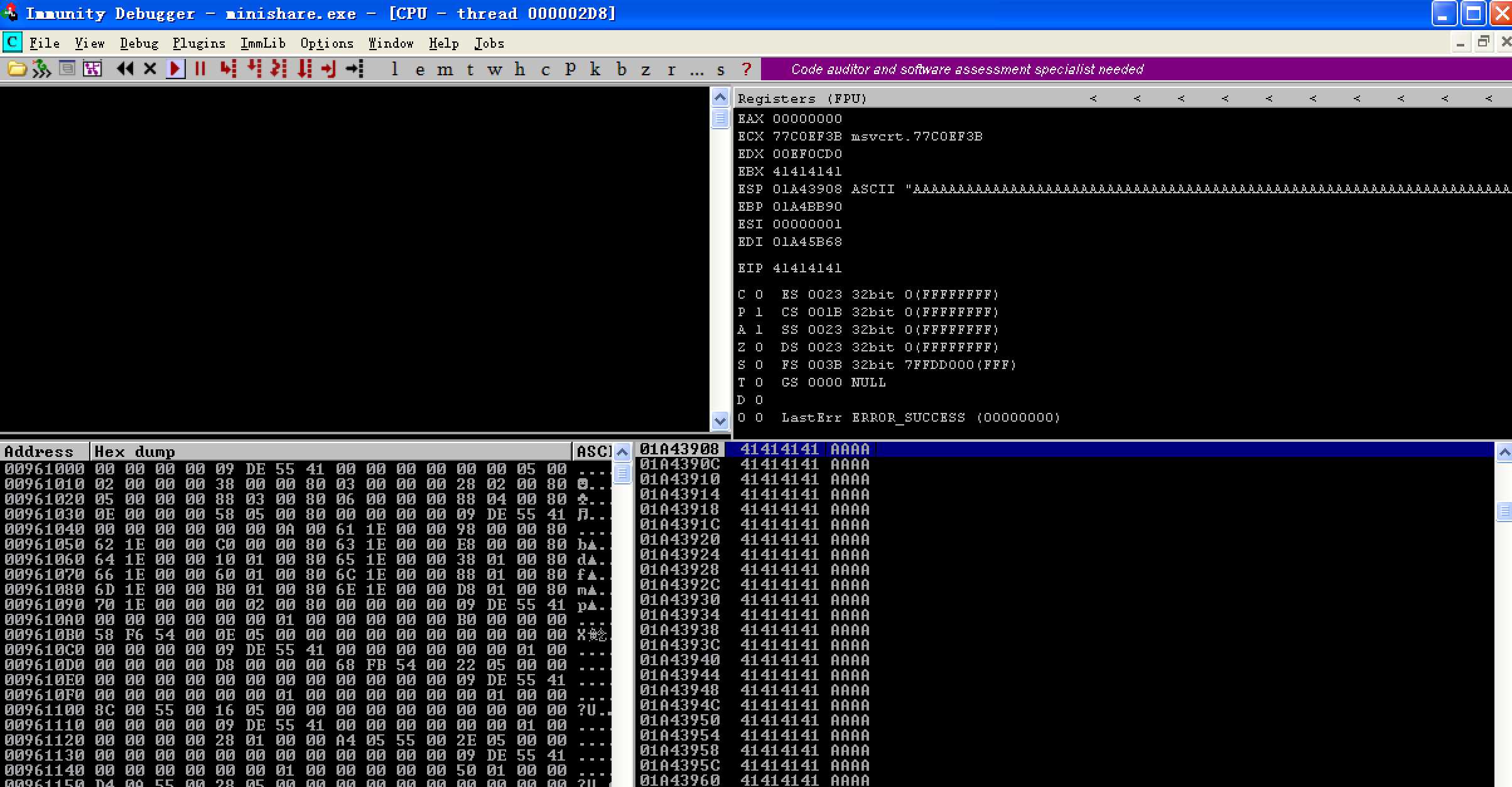Click the z toolbar button
Screen dimensions: 1512x787
tap(645, 70)
